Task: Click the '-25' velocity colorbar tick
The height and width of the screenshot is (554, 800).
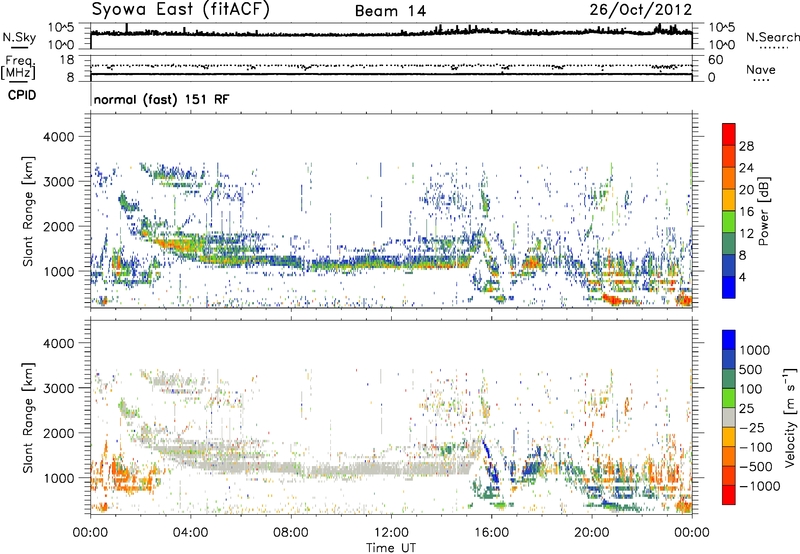Action: [x=751, y=427]
